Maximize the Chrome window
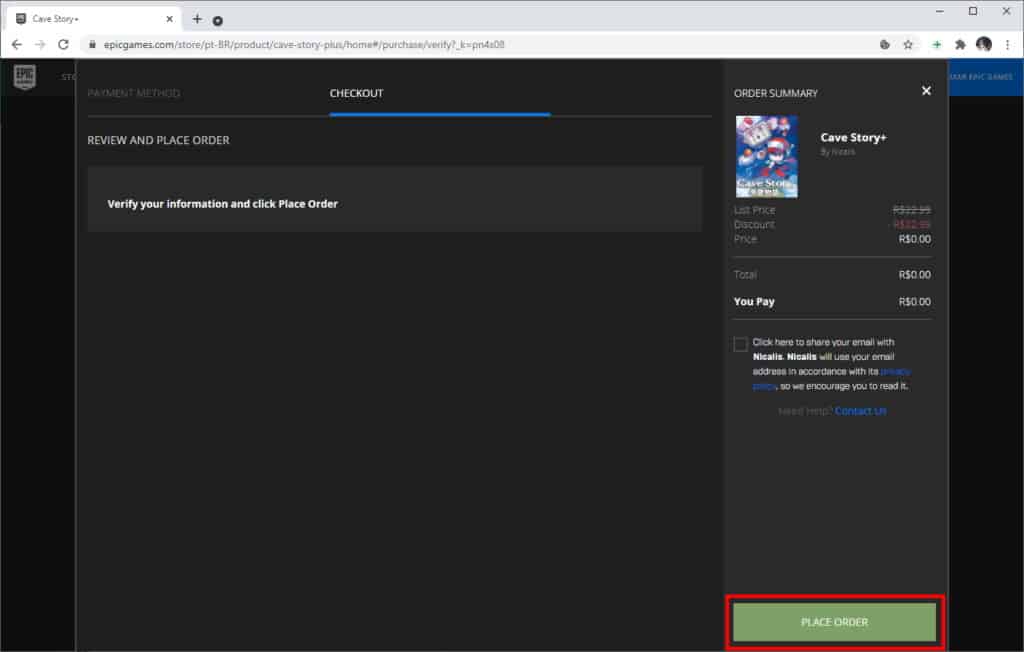The height and width of the screenshot is (652, 1024). (x=972, y=11)
